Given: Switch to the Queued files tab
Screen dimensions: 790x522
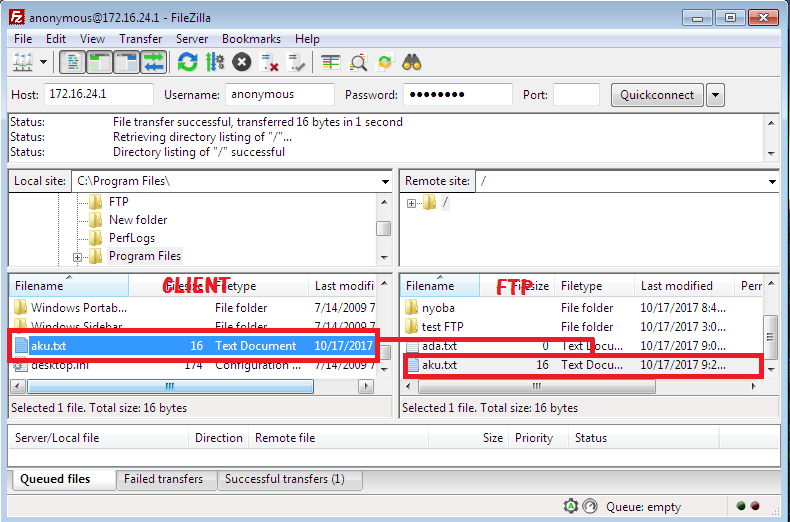Looking at the screenshot, I should tap(62, 479).
